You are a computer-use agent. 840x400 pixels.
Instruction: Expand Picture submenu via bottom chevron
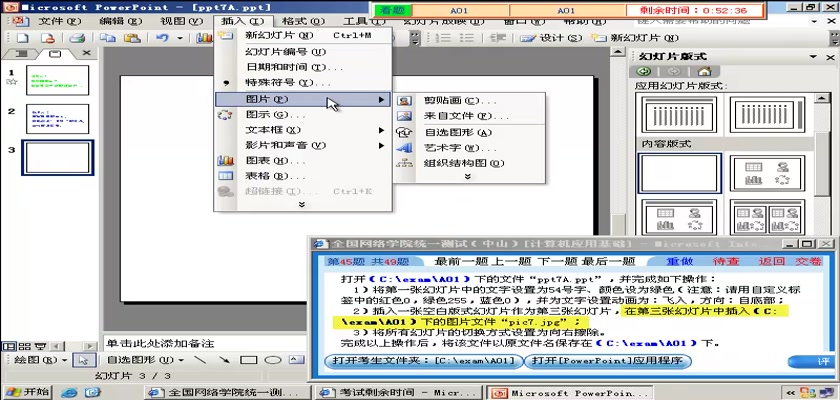click(468, 176)
